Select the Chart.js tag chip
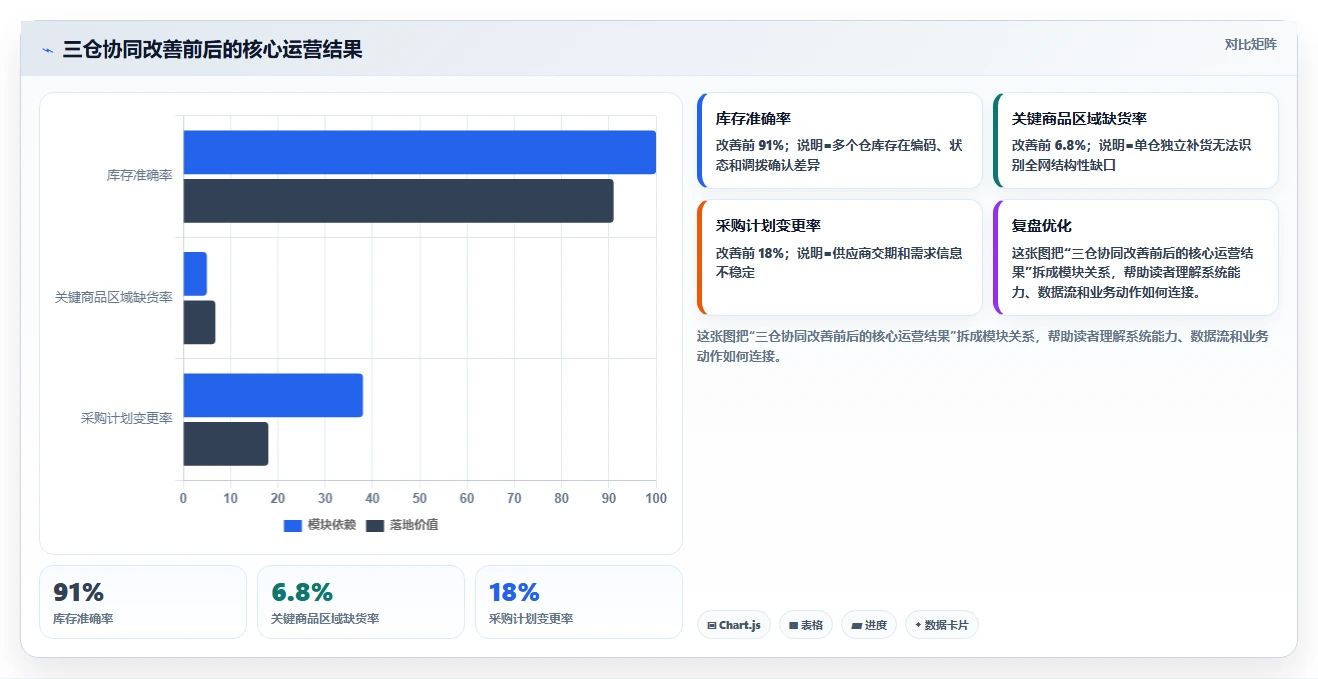The height and width of the screenshot is (679, 1318). coord(734,625)
